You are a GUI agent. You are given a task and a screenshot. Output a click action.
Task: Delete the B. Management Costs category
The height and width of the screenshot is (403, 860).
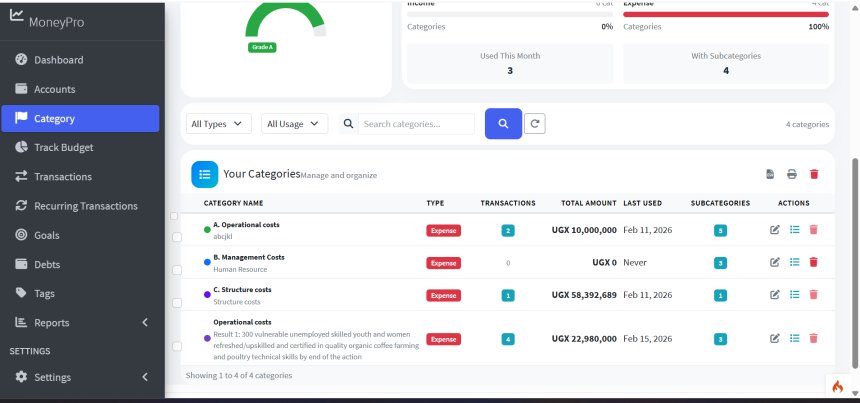click(x=813, y=262)
